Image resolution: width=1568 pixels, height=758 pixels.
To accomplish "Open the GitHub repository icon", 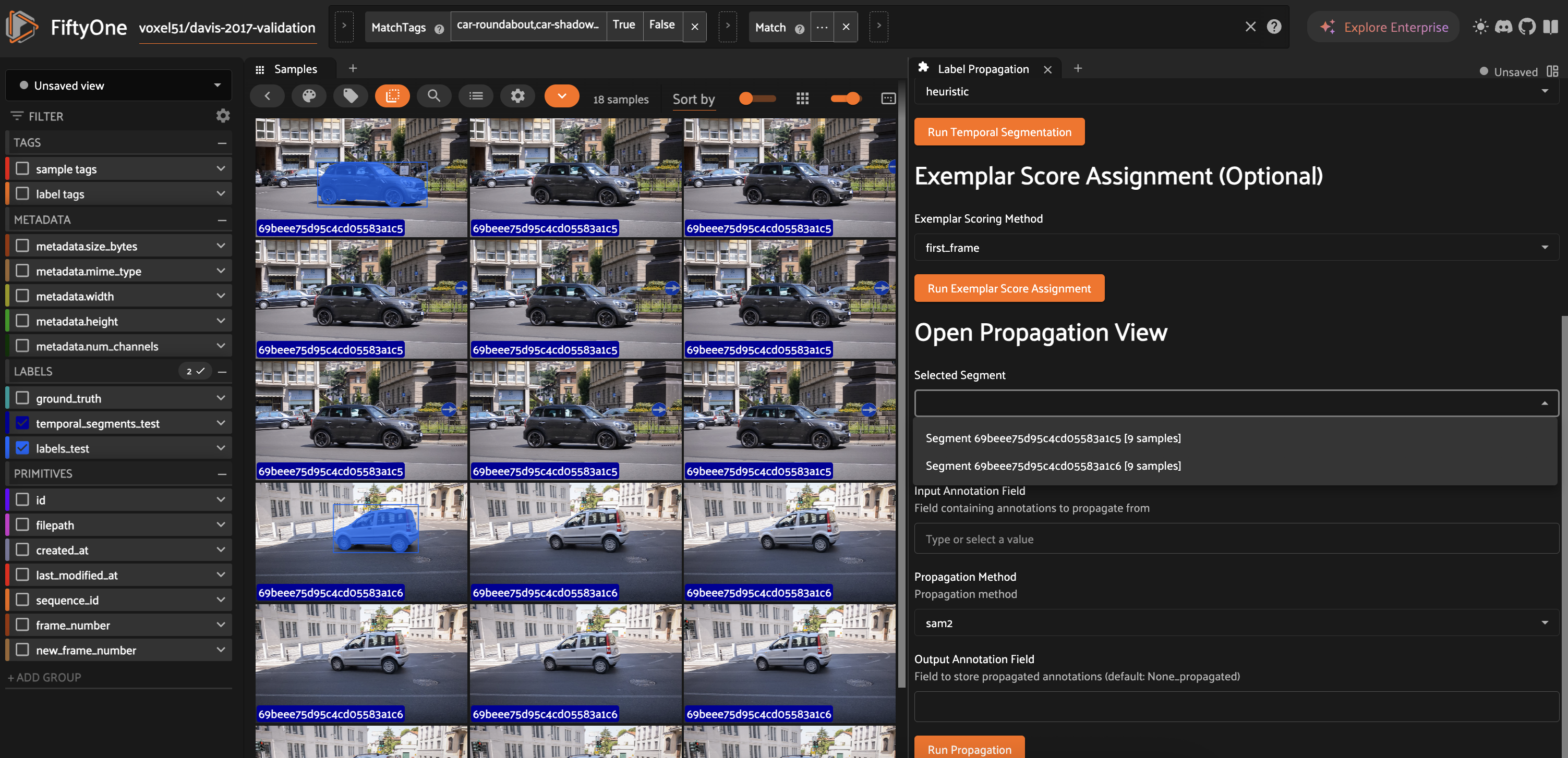I will [x=1527, y=27].
